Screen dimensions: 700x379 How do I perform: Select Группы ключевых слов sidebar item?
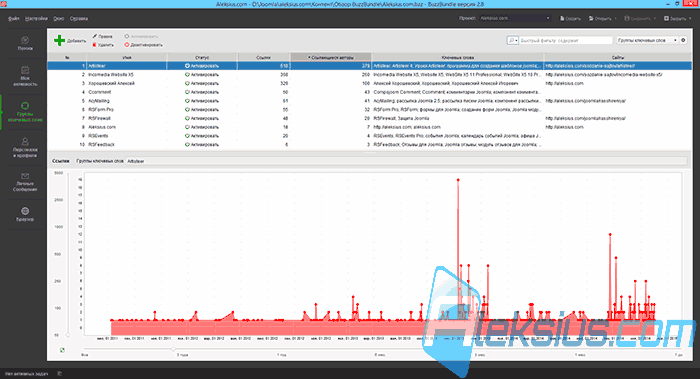point(25,112)
